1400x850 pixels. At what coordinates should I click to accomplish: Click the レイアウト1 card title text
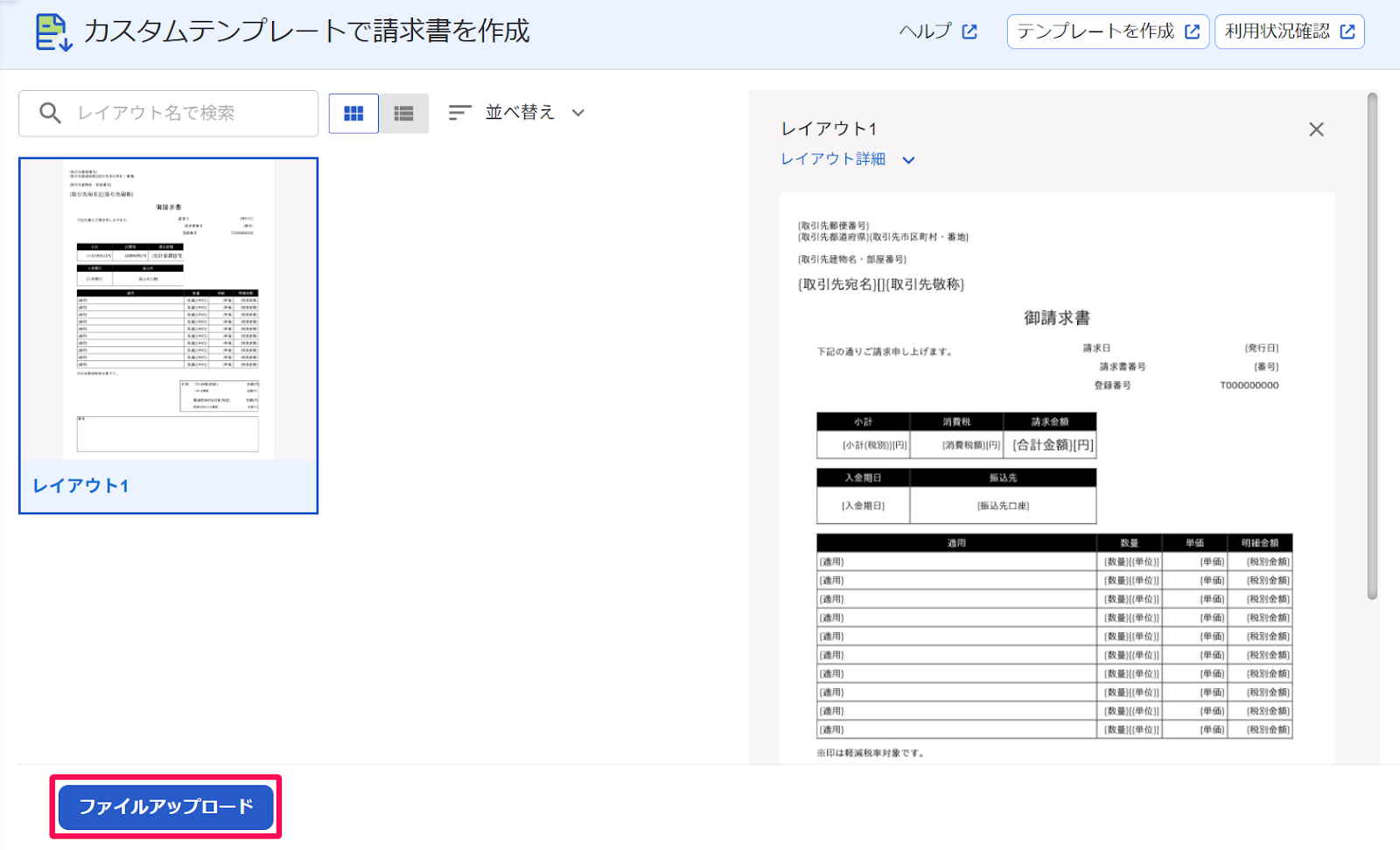coord(80,486)
